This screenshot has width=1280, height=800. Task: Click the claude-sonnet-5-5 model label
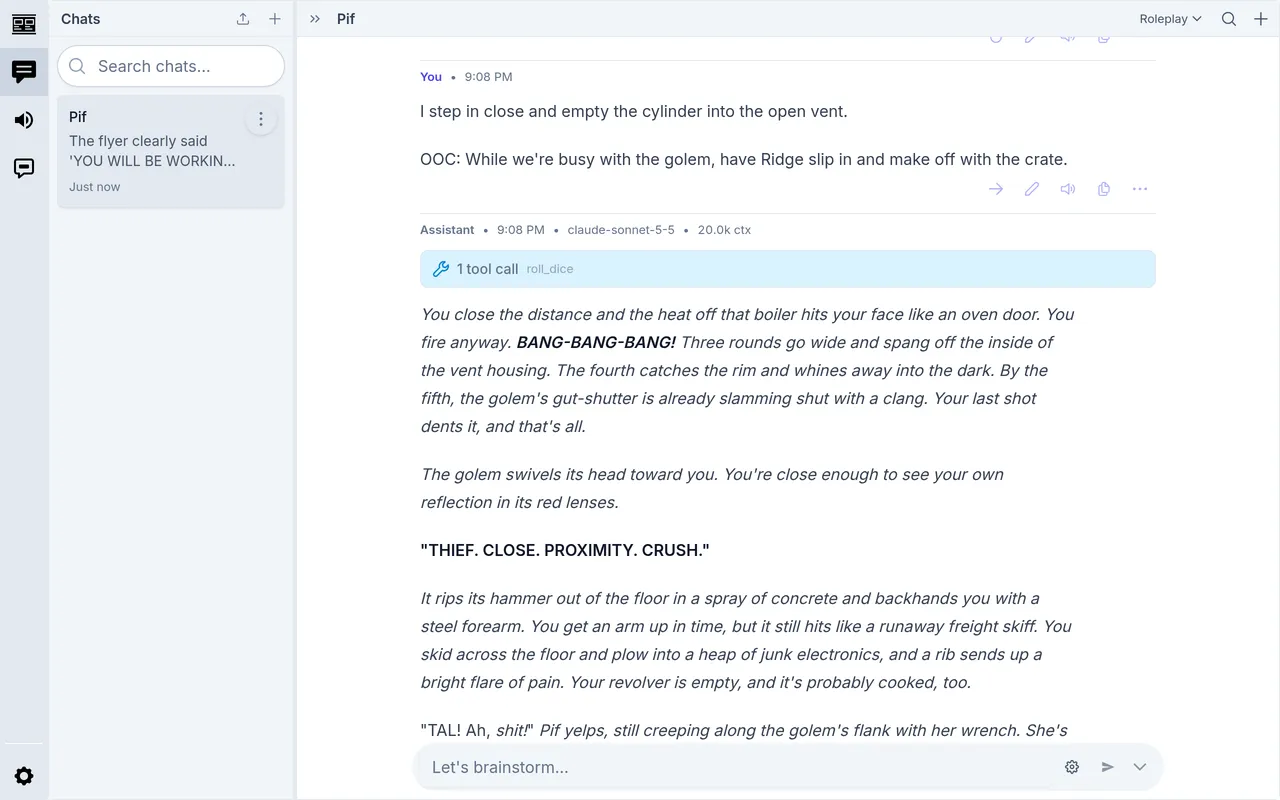coord(621,230)
